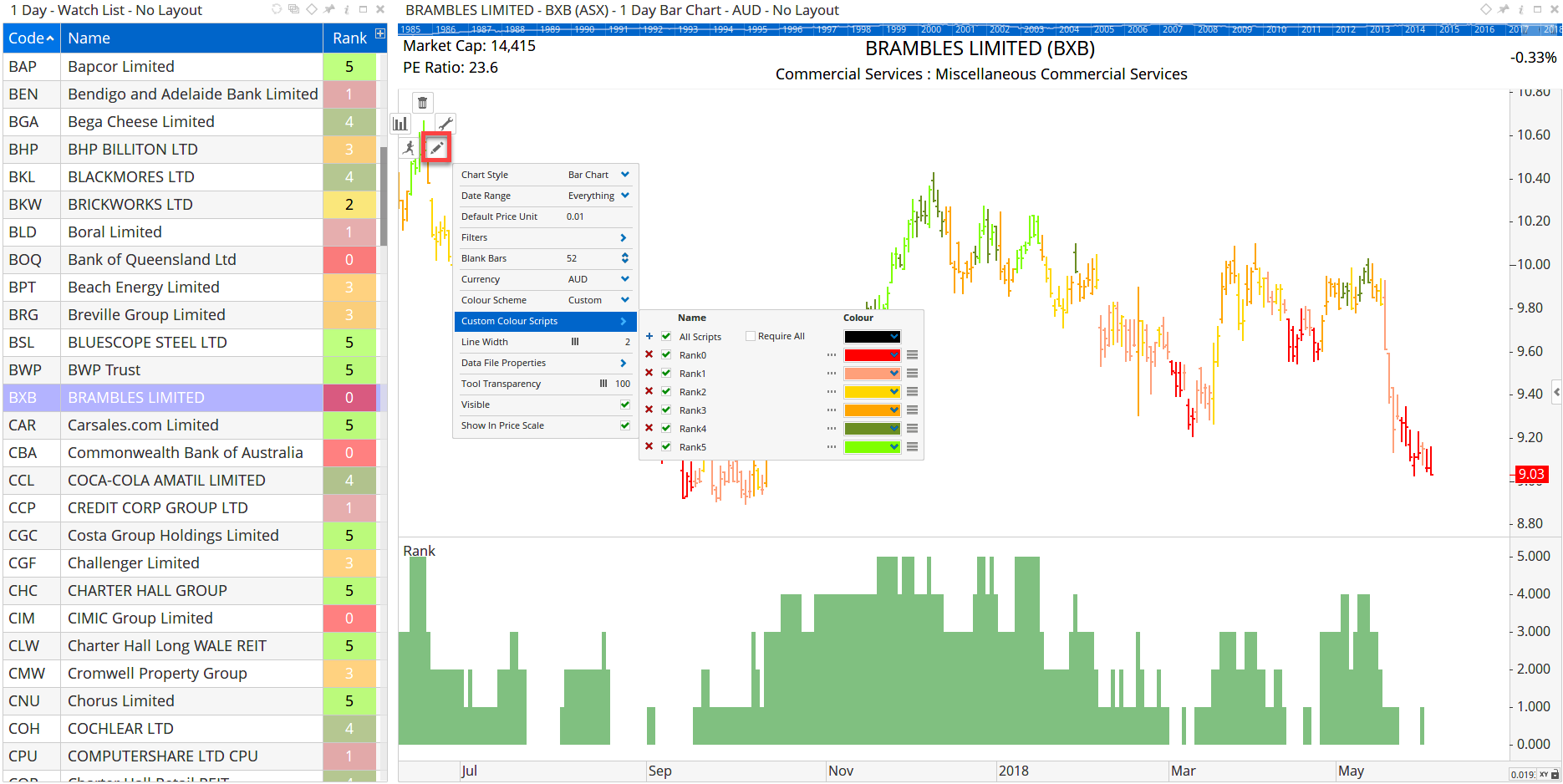
Task: Edit the colour script with the pencil icon
Action: tap(438, 147)
